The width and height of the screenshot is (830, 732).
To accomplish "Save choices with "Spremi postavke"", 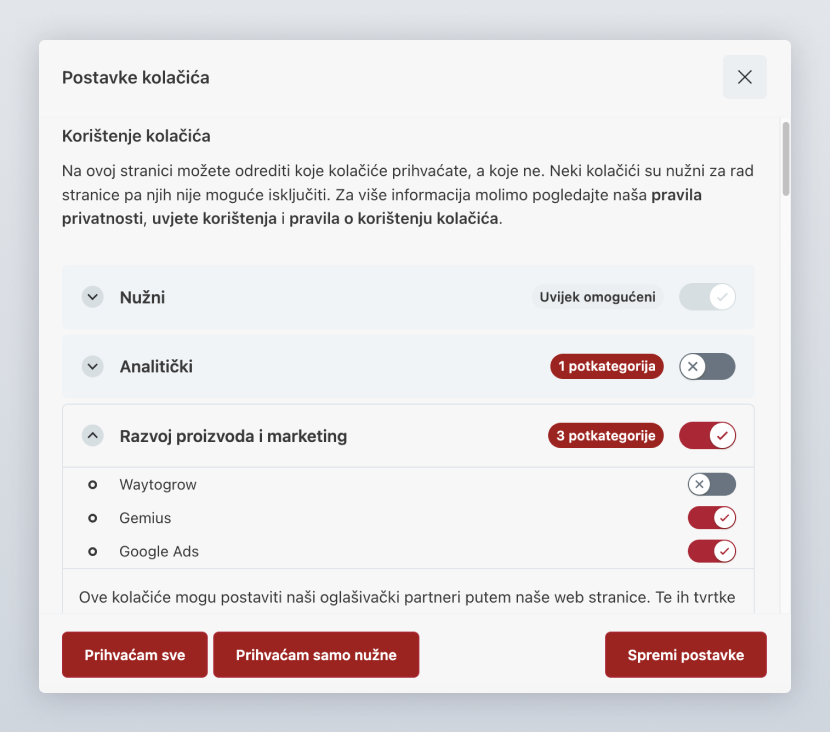I will pyautogui.click(x=685, y=655).
